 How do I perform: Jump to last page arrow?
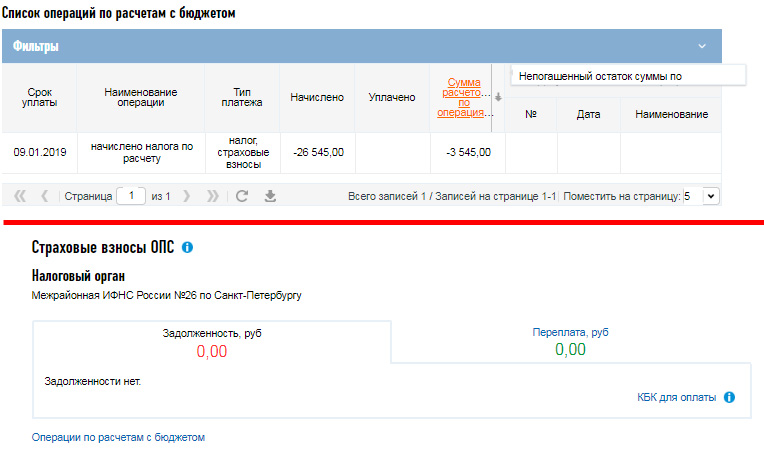point(212,196)
